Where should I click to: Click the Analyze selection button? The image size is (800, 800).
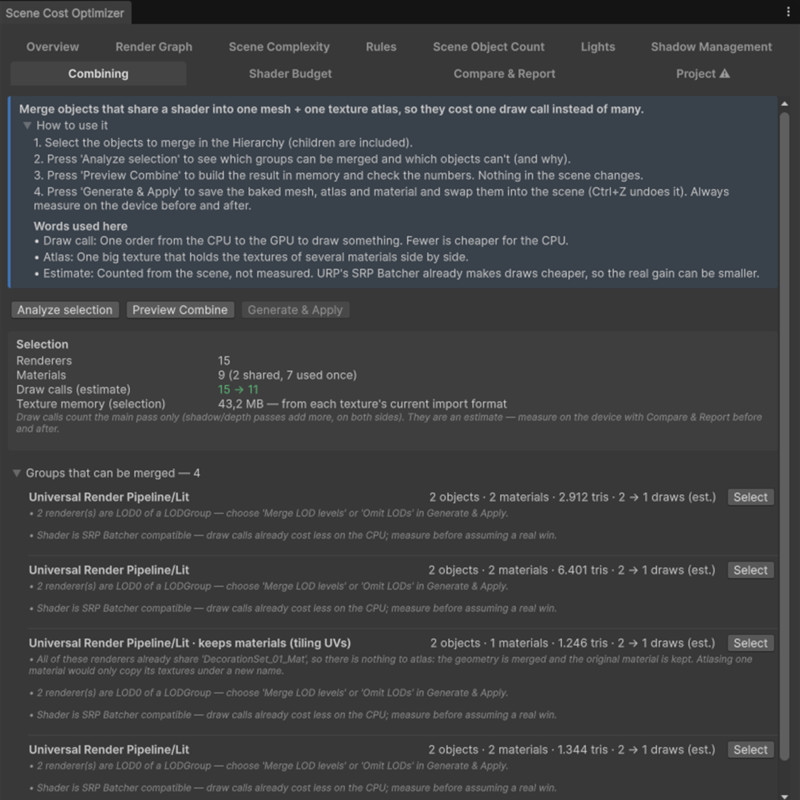(x=65, y=310)
